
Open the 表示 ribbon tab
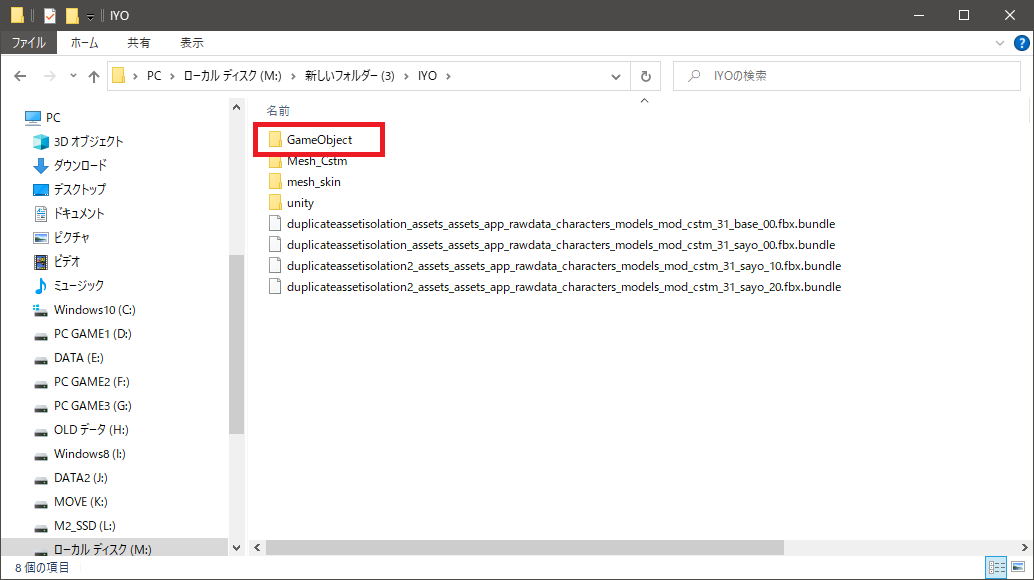coord(192,43)
